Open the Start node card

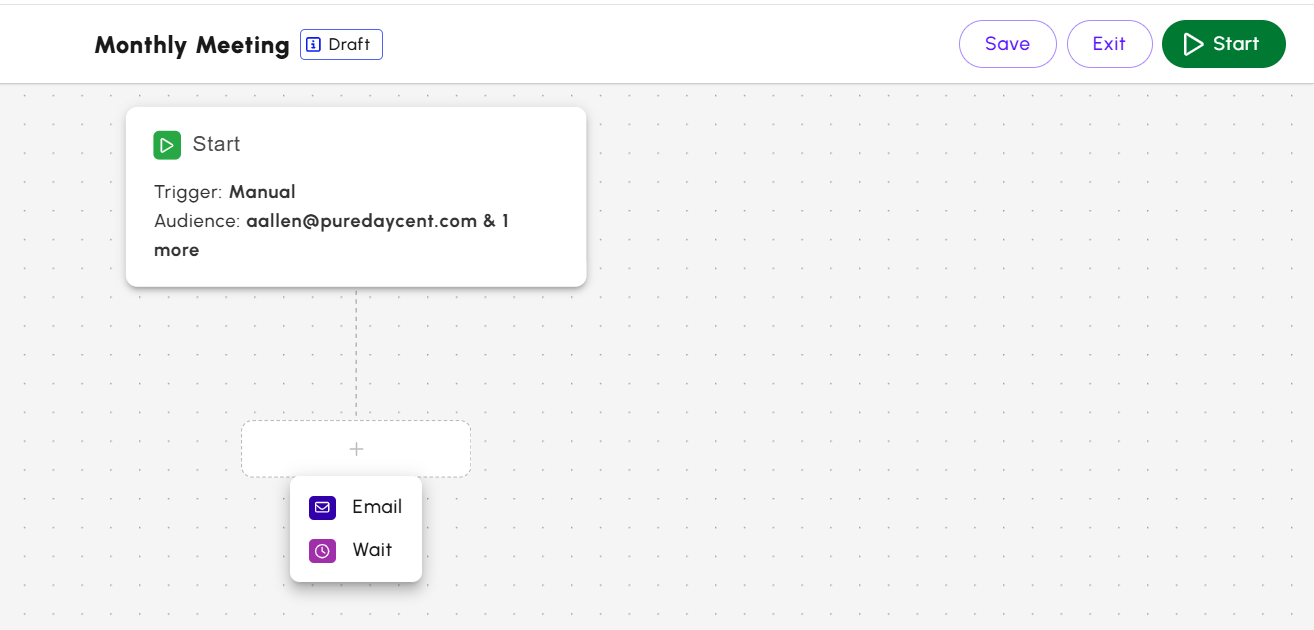355,196
